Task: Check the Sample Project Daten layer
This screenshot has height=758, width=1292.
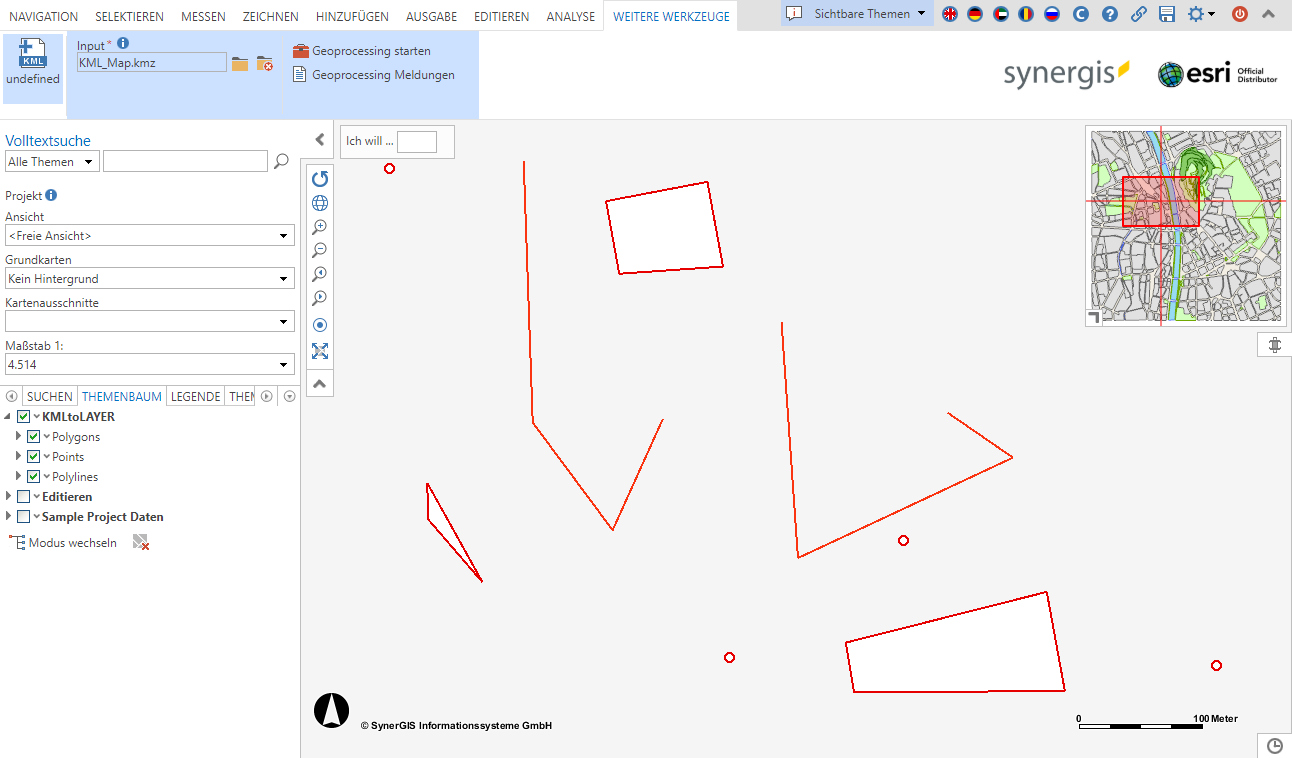Action: [x=22, y=516]
